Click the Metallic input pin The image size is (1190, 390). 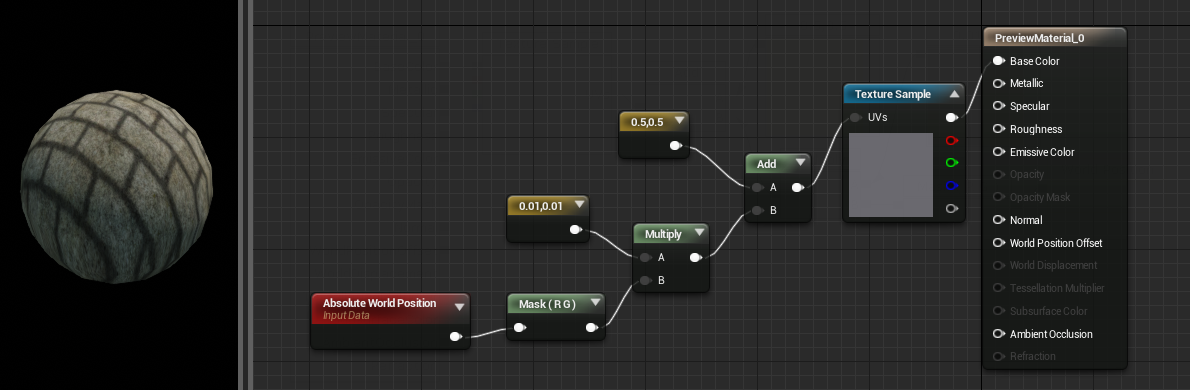point(999,83)
